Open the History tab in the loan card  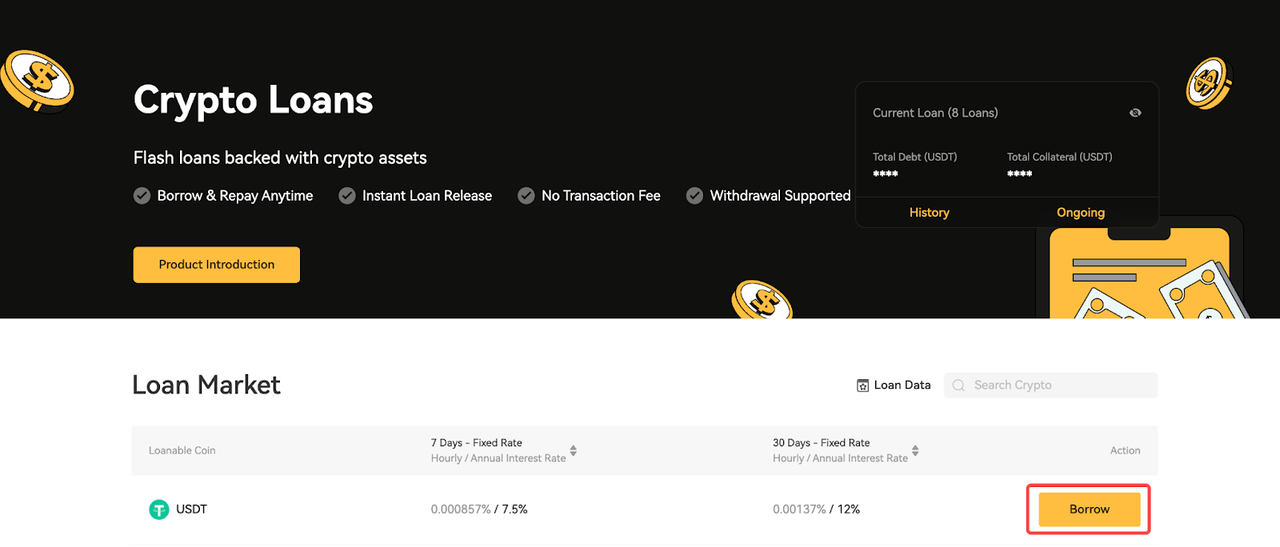929,212
